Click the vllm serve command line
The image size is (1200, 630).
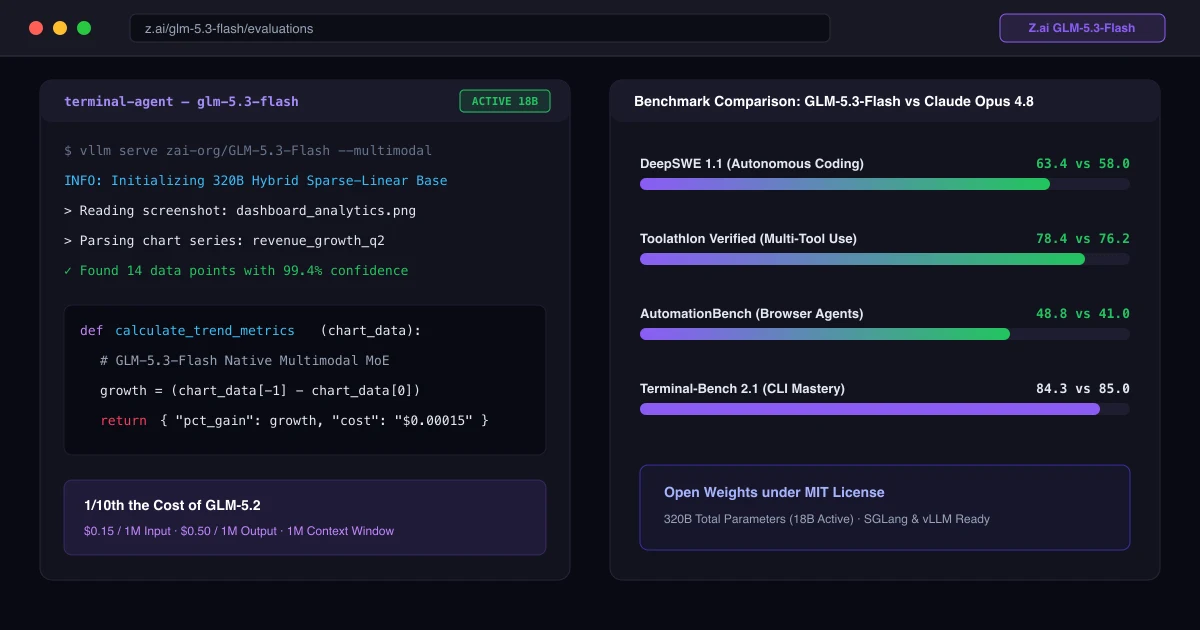tap(248, 151)
